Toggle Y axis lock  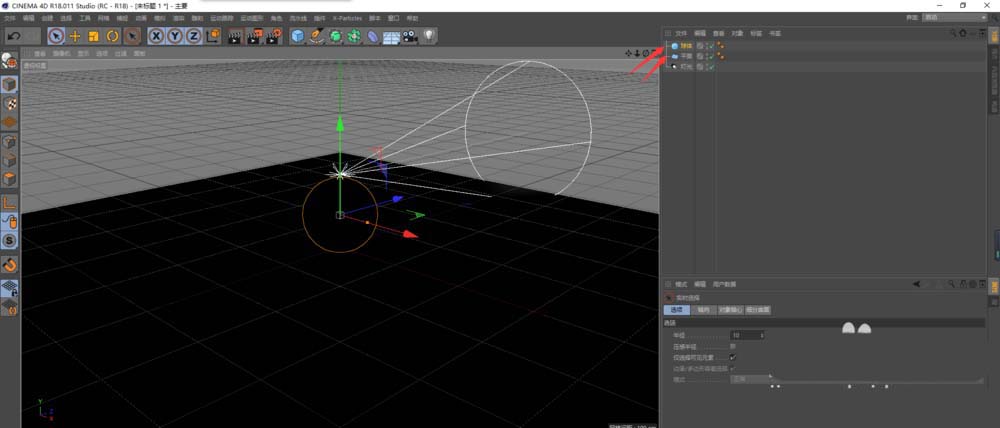[x=175, y=36]
